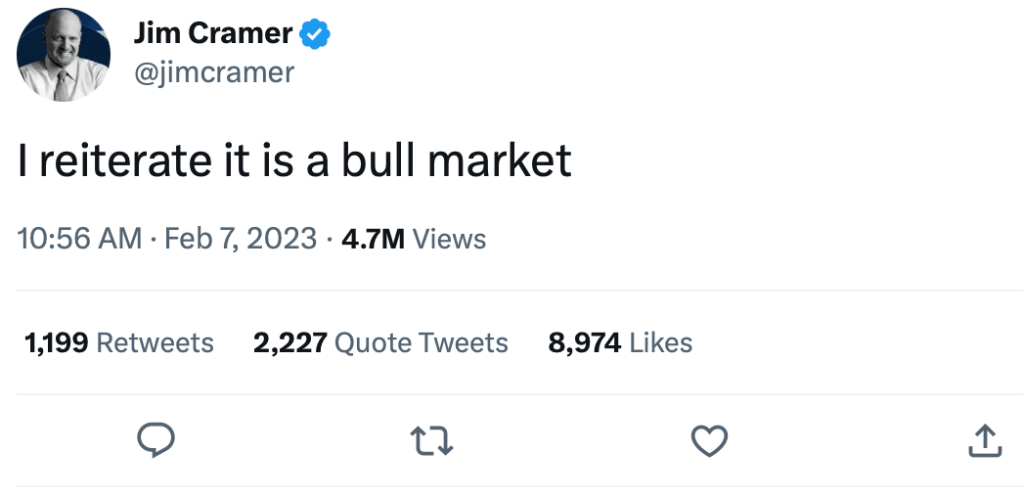Open the Likes list

click(661, 343)
